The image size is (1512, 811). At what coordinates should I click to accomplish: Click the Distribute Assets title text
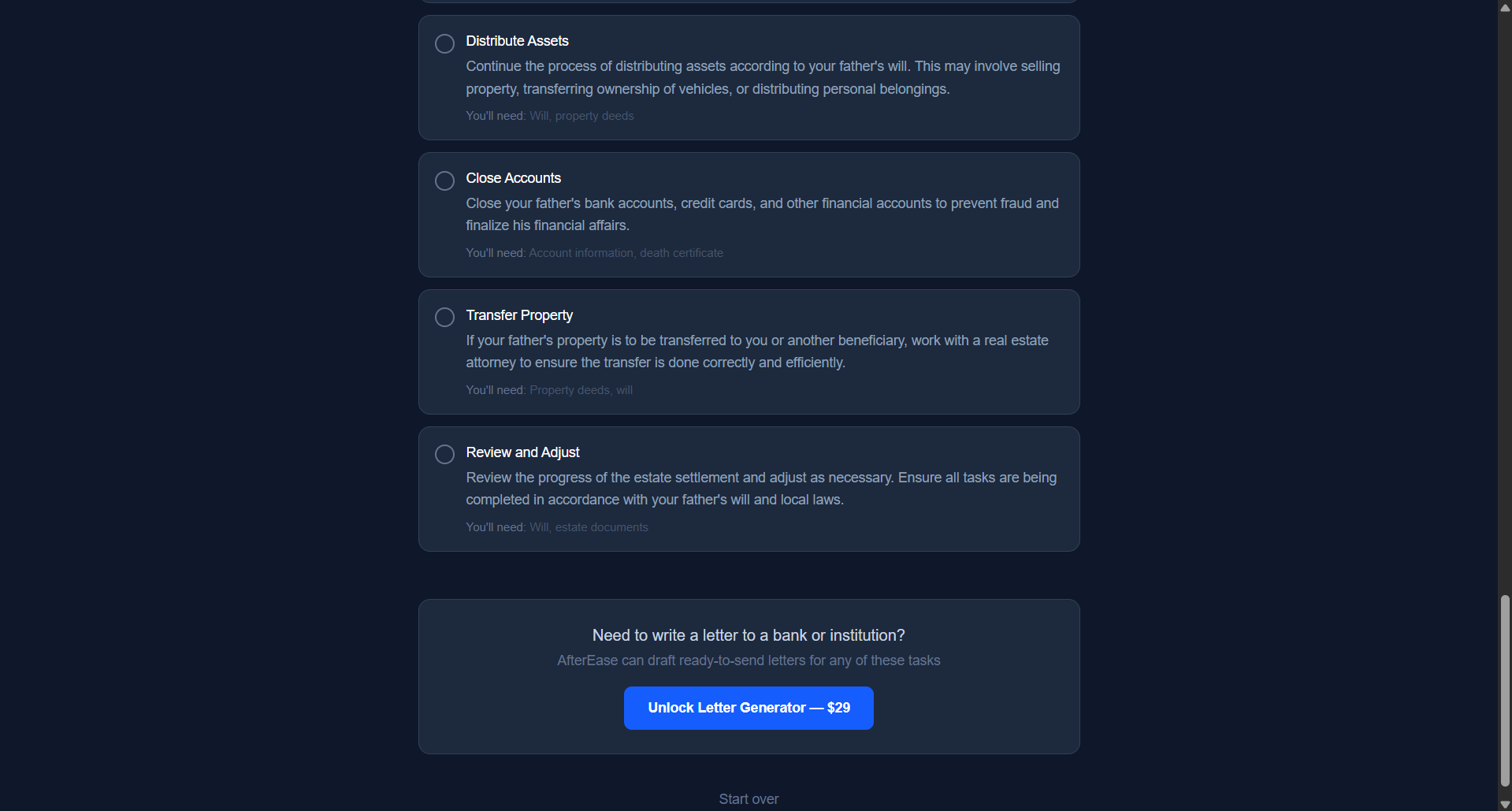(517, 40)
